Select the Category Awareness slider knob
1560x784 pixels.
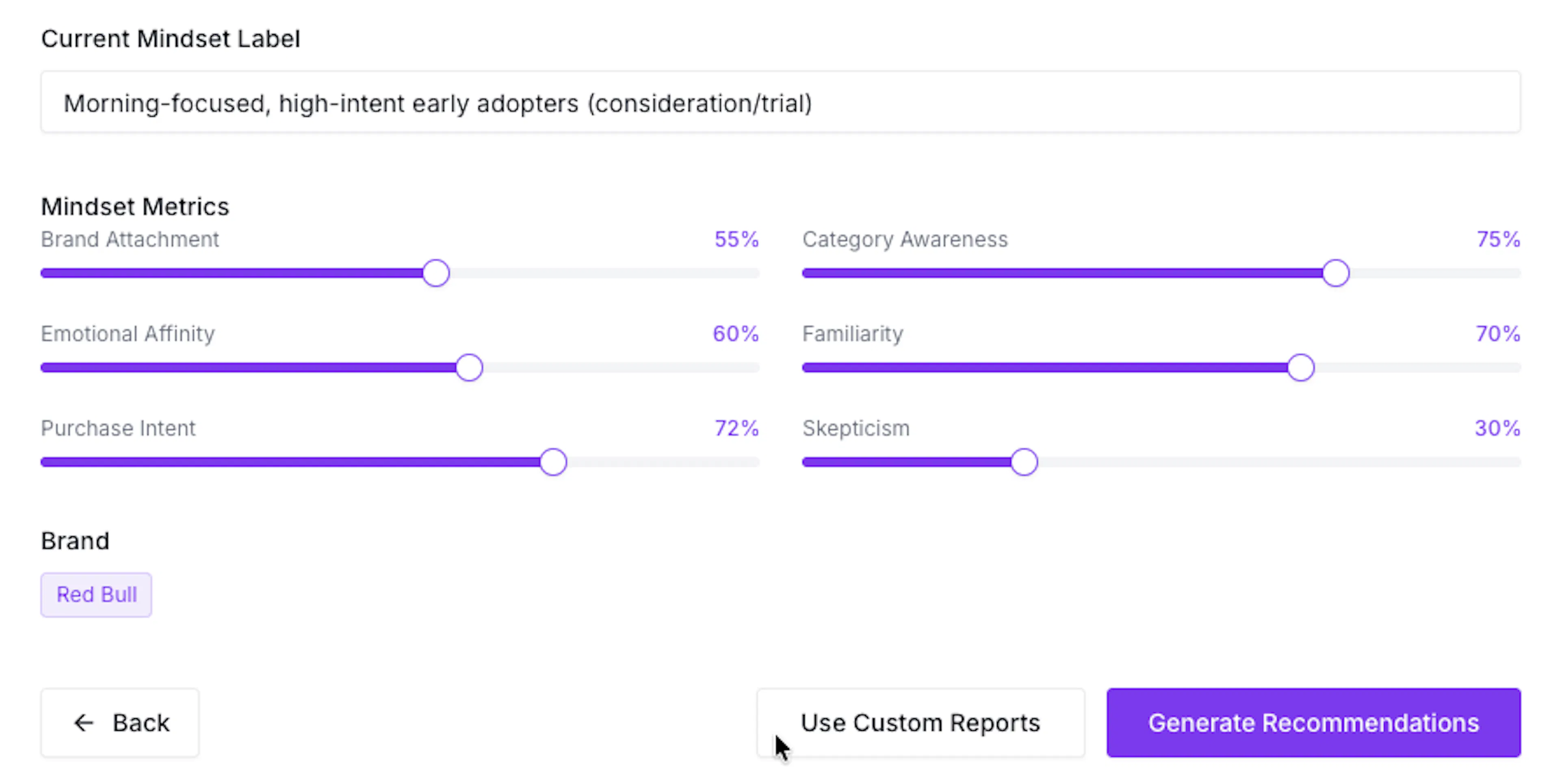[1335, 273]
